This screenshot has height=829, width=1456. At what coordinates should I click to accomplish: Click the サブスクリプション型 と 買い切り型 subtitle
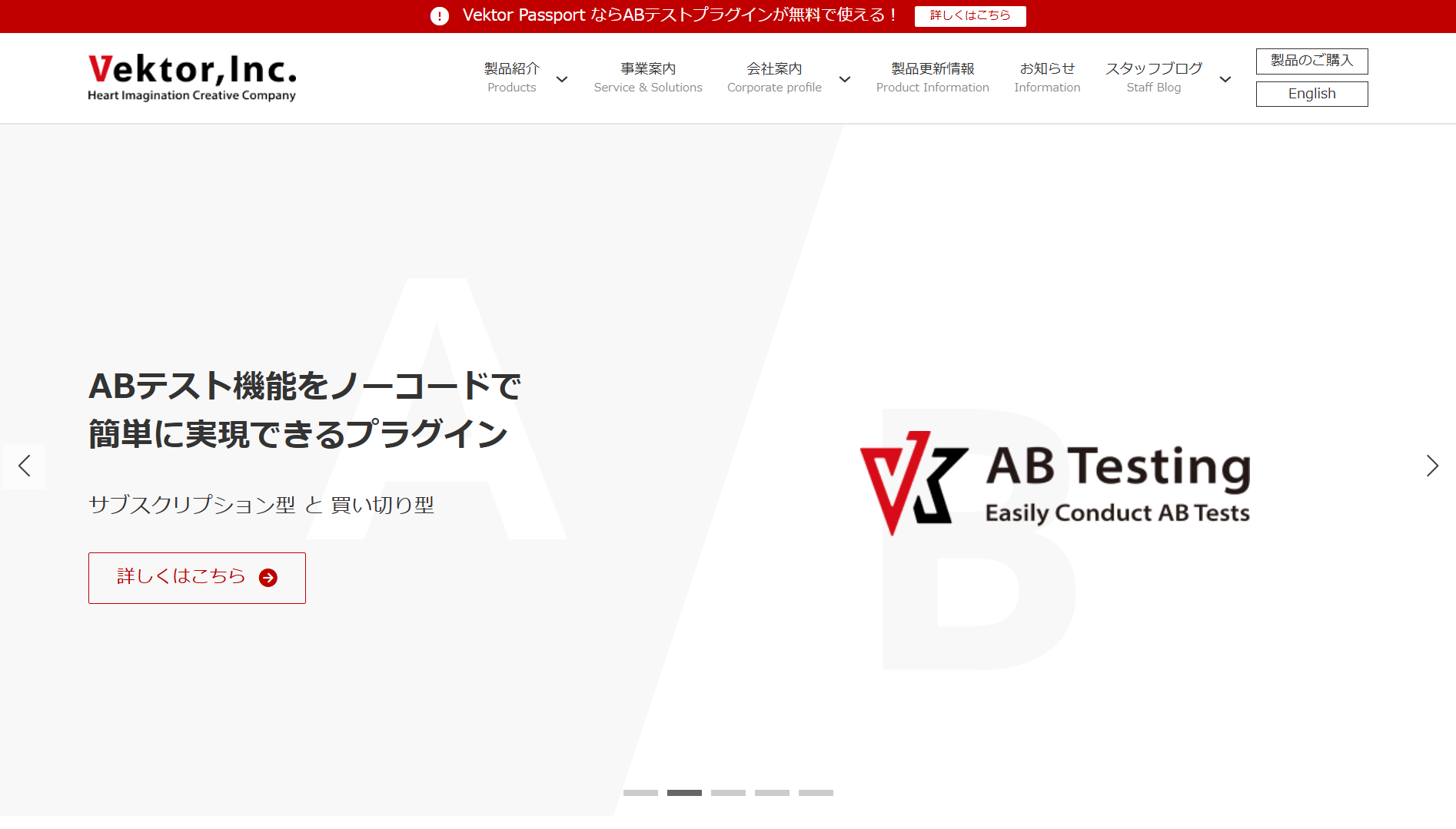tap(261, 505)
